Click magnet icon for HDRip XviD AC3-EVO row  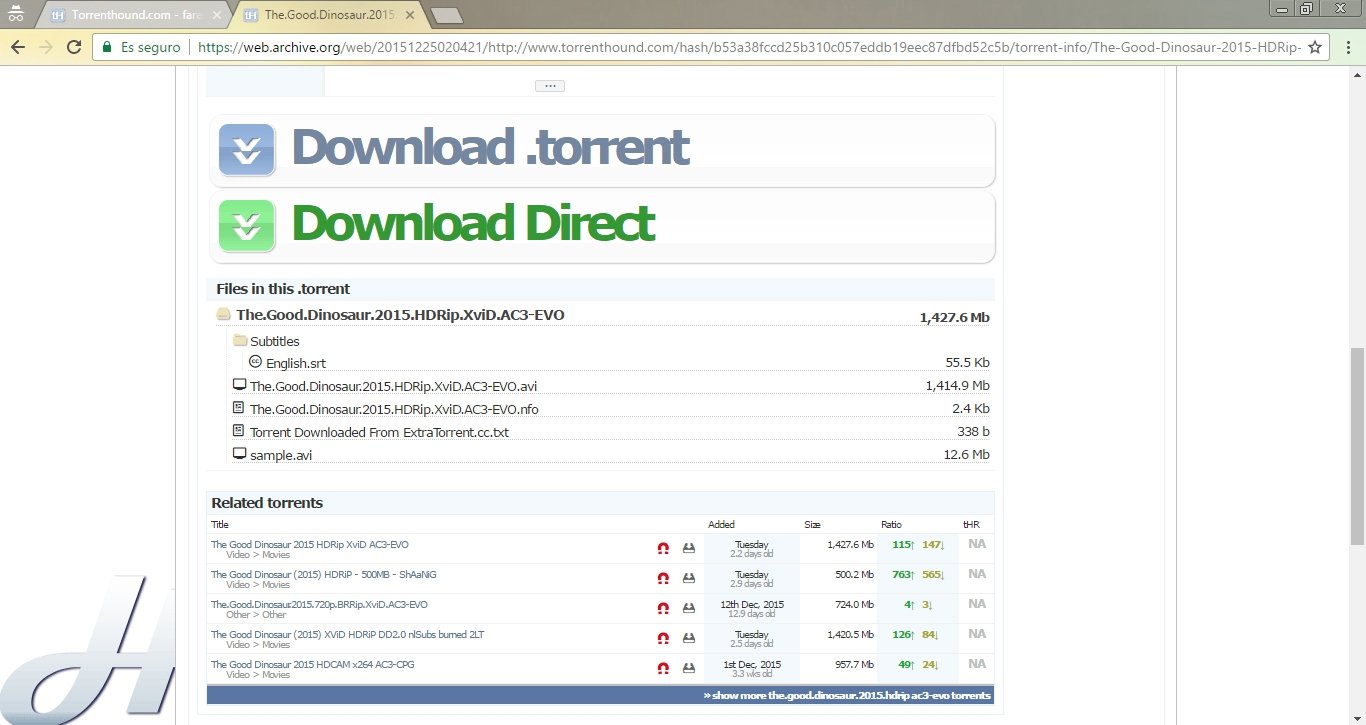663,548
